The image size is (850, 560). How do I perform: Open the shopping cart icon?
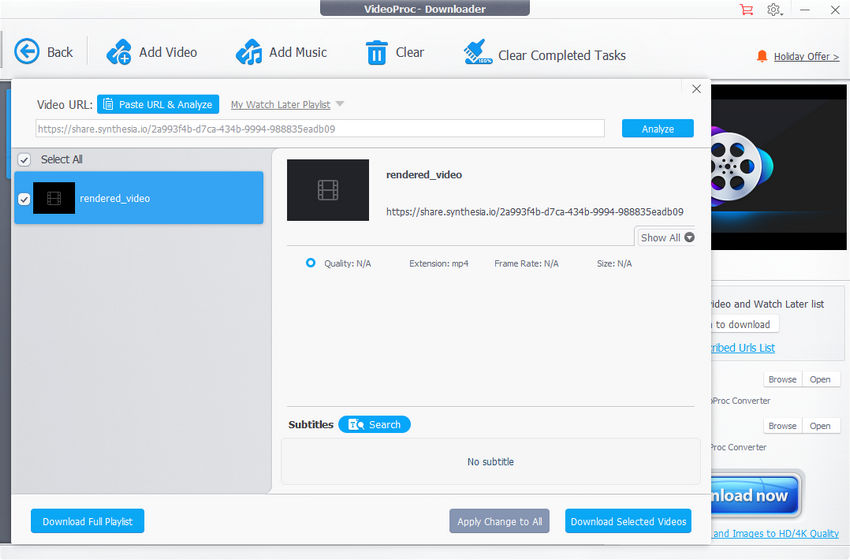pos(746,10)
